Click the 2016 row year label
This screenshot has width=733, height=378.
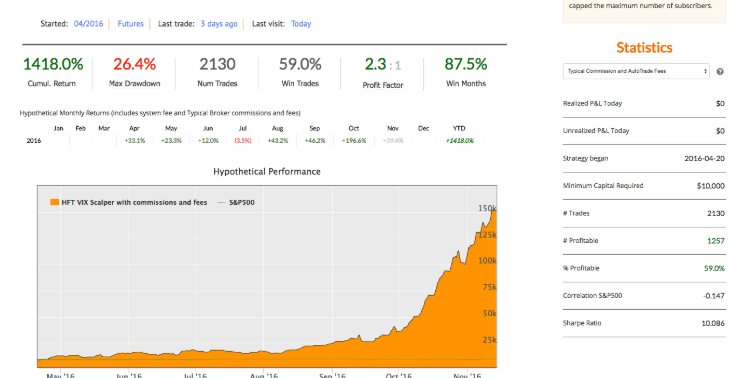pos(34,141)
